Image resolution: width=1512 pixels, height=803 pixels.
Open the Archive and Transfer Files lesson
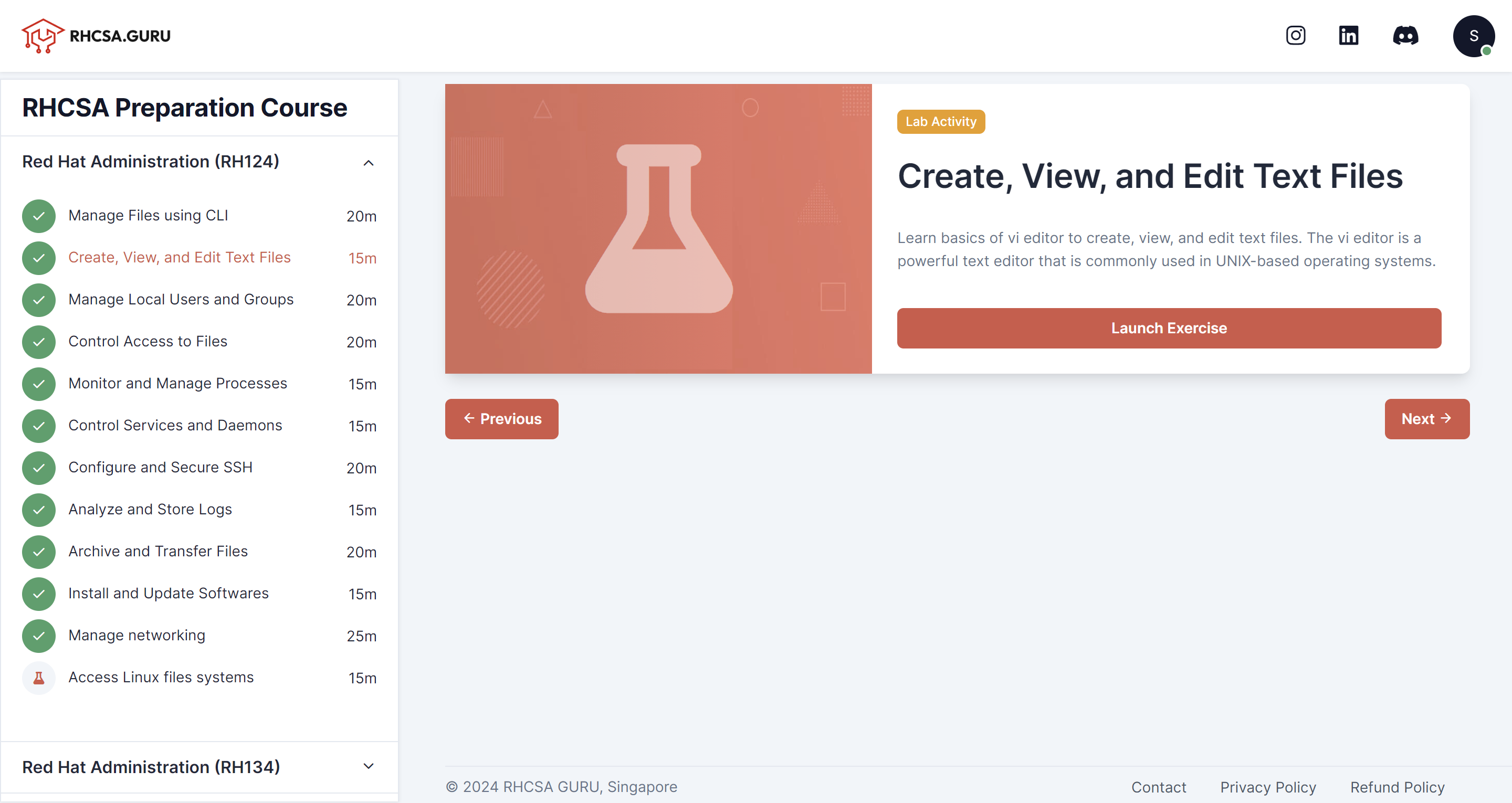pos(158,551)
